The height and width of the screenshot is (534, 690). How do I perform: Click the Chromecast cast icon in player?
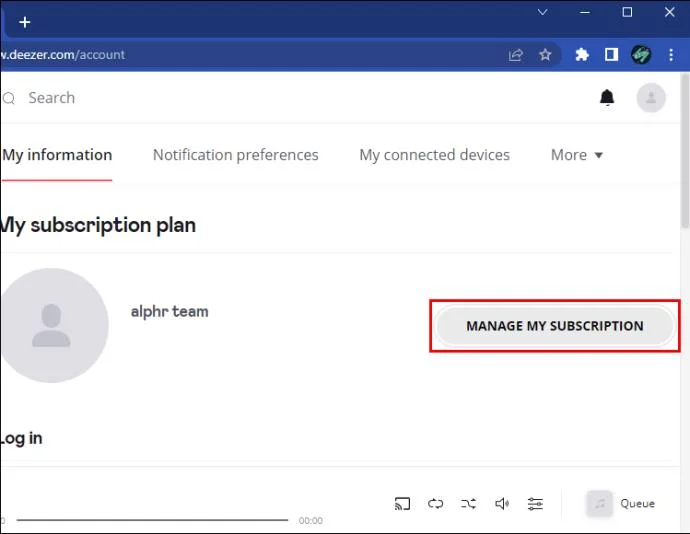(402, 504)
